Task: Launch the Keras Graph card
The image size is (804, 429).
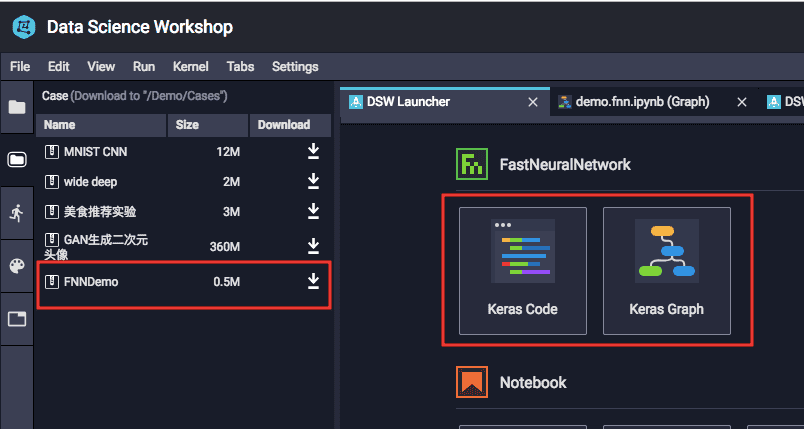Action: (667, 271)
